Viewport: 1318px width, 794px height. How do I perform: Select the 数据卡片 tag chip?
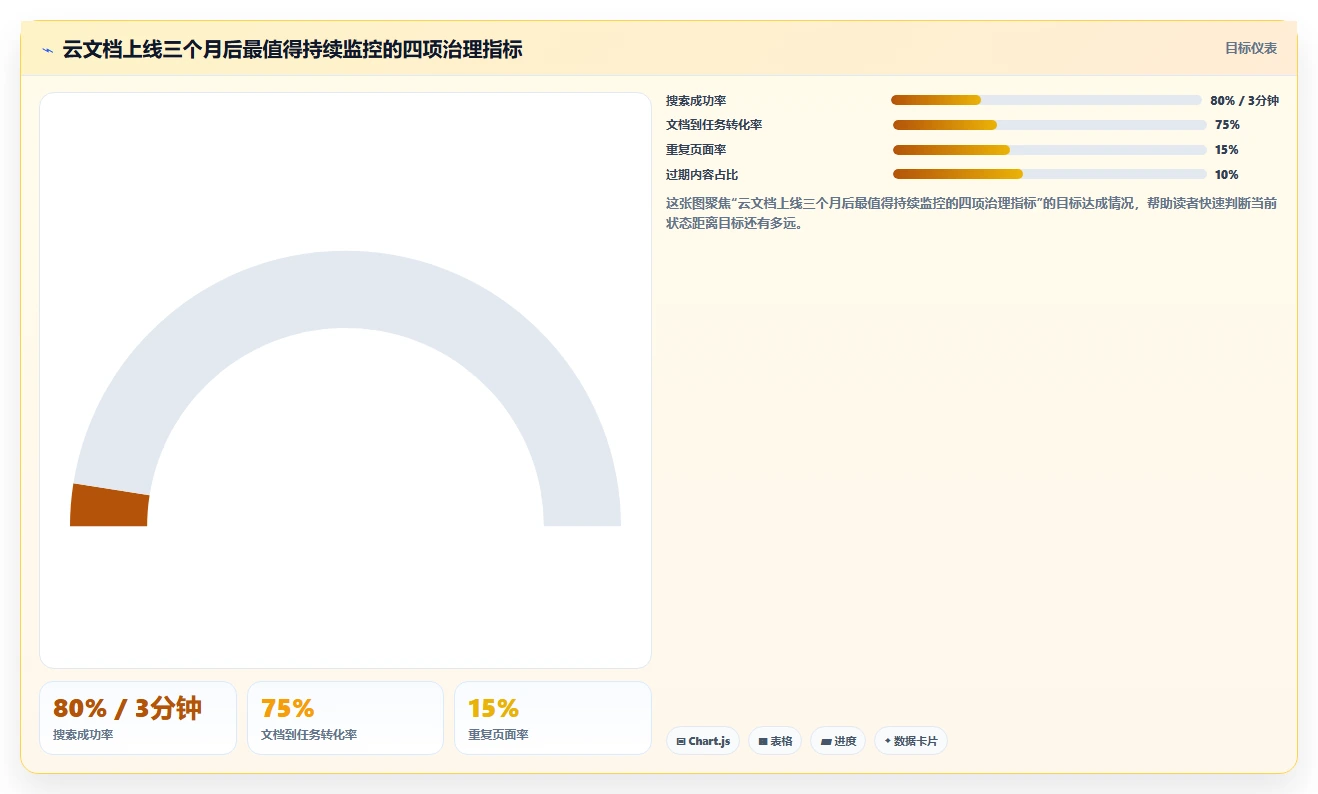[911, 741]
